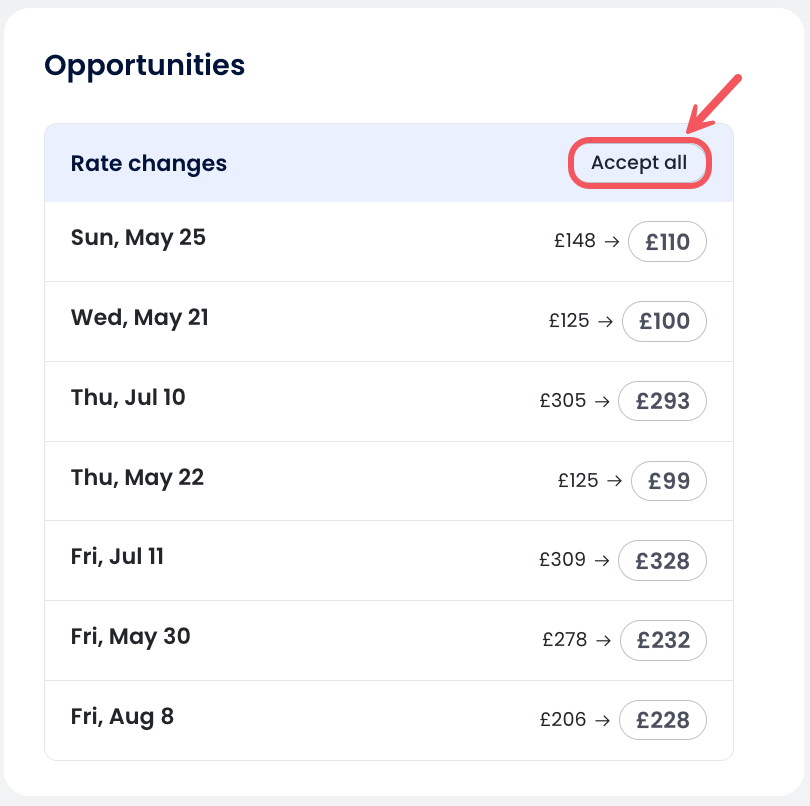The image size is (810, 806).
Task: Click the current £148 rate
Action: (x=575, y=241)
